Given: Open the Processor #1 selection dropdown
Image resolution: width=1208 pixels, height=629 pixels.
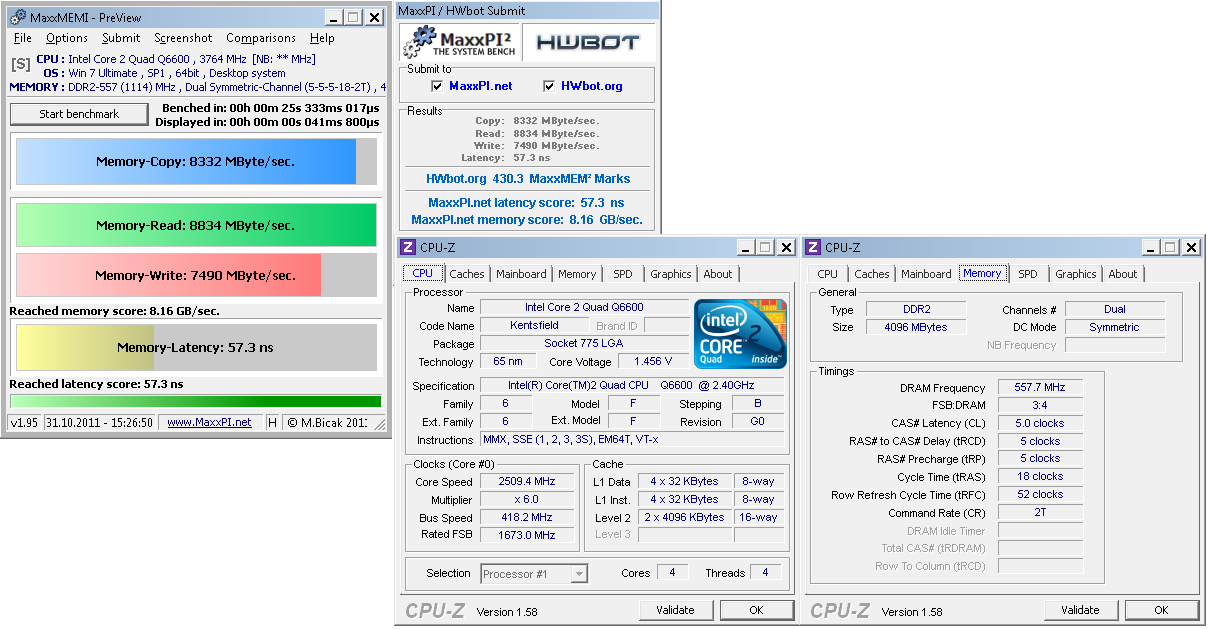Looking at the screenshot, I should [579, 573].
